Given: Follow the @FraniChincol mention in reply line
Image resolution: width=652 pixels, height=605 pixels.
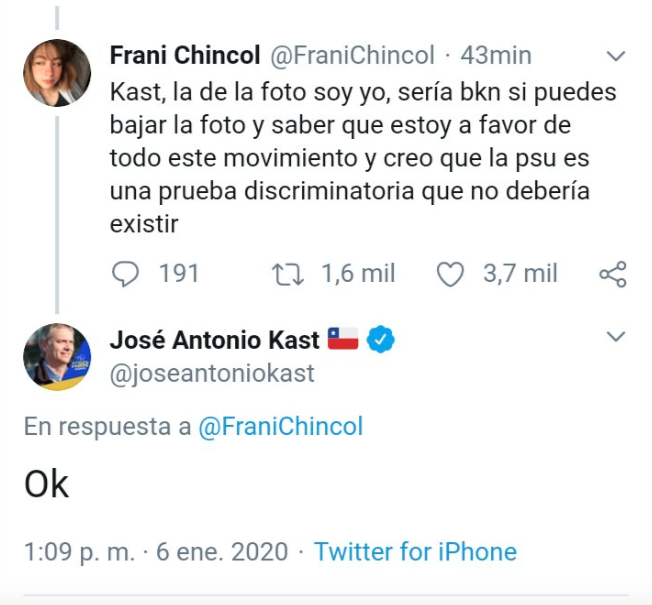Looking at the screenshot, I should 281,427.
